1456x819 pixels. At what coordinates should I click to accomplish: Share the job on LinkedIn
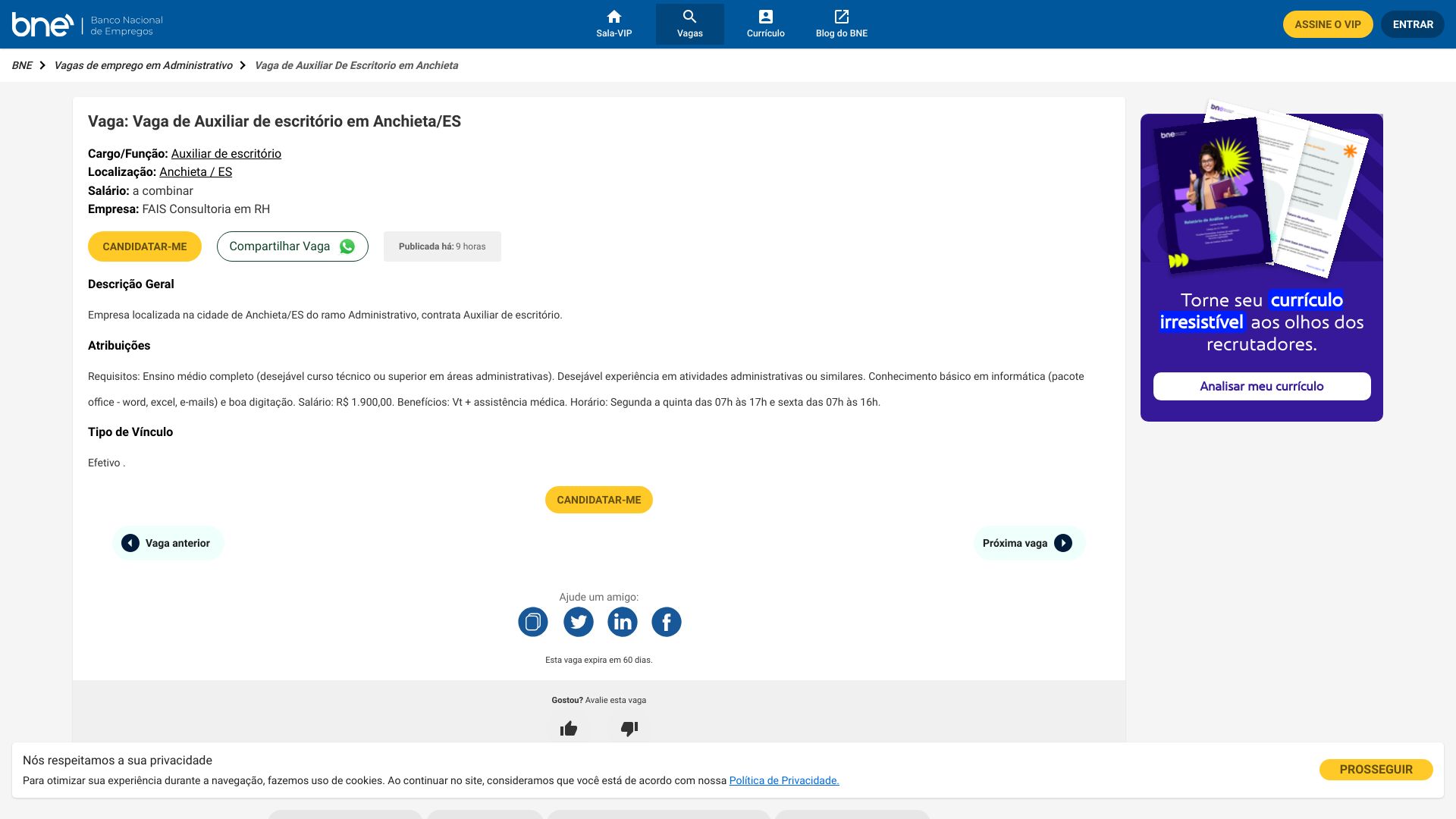coord(623,622)
